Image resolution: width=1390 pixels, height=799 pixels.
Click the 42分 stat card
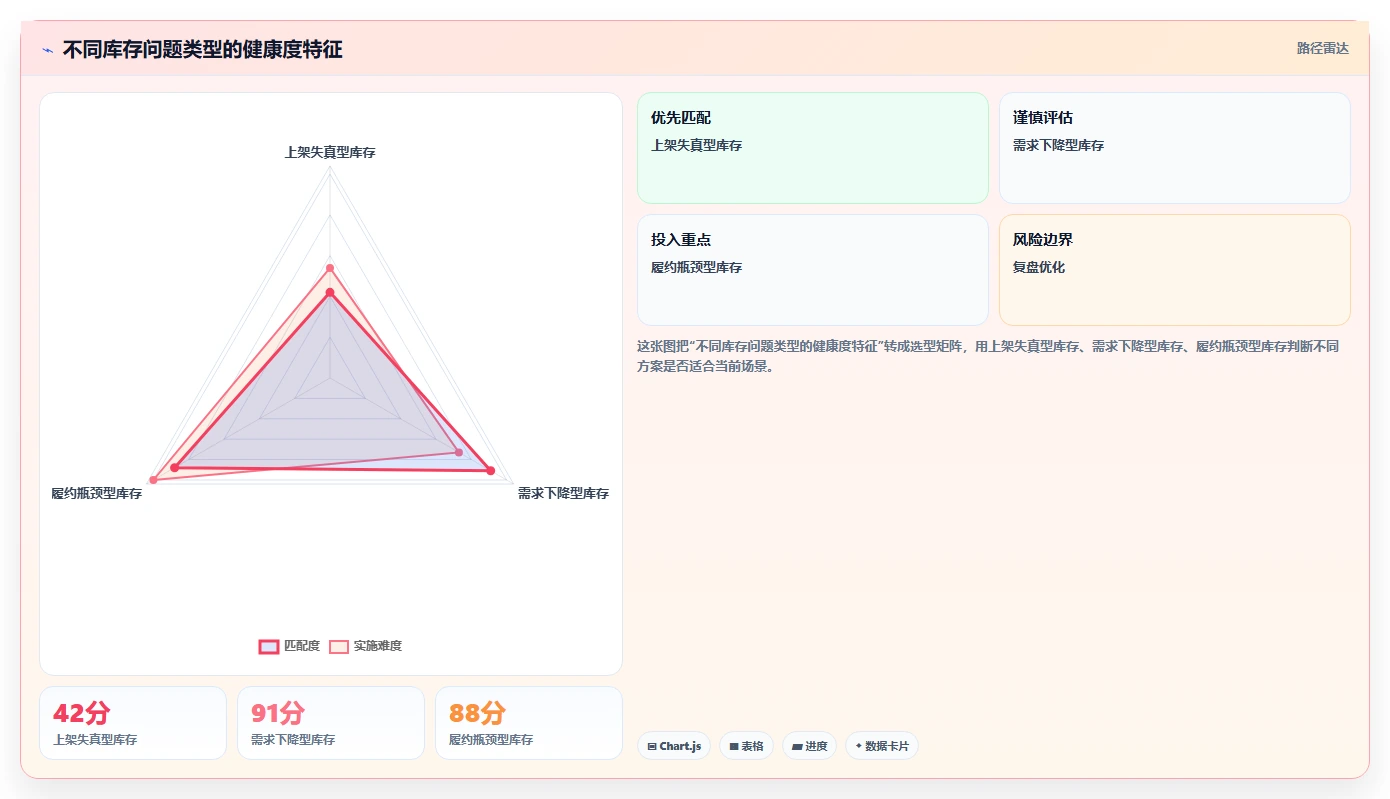(133, 723)
